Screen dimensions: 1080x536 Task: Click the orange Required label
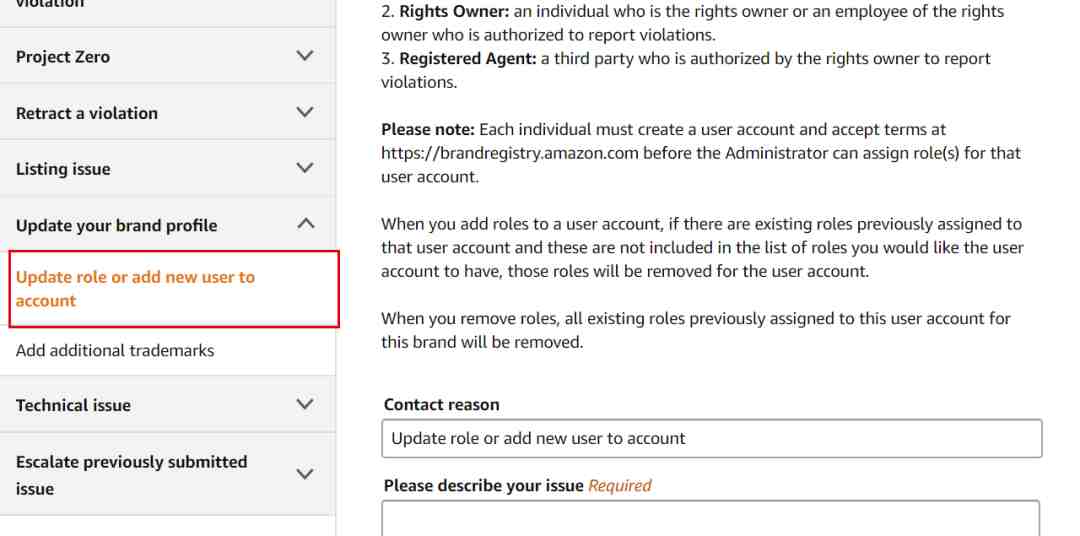(620, 486)
